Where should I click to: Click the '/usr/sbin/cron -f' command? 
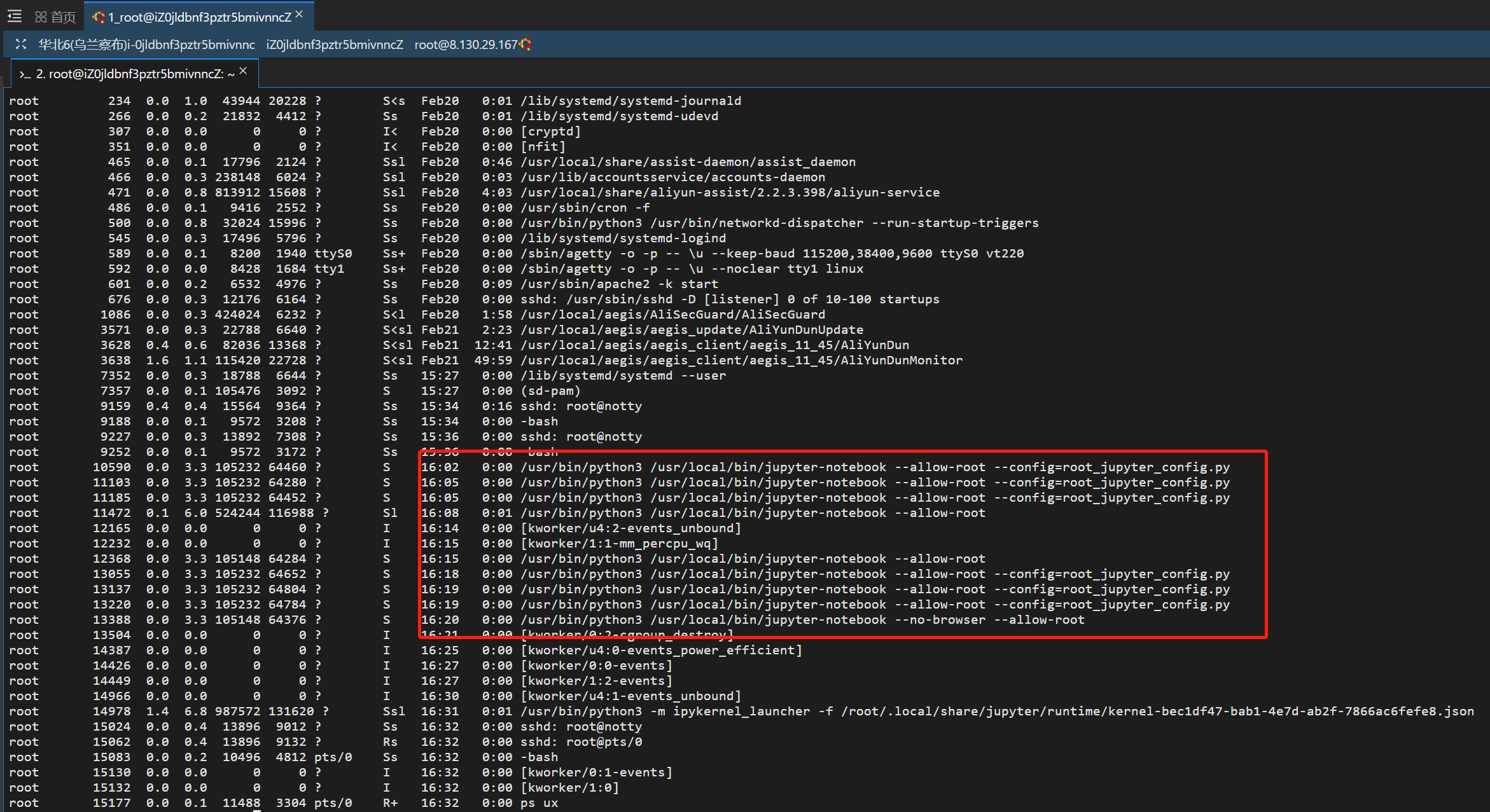coord(585,208)
